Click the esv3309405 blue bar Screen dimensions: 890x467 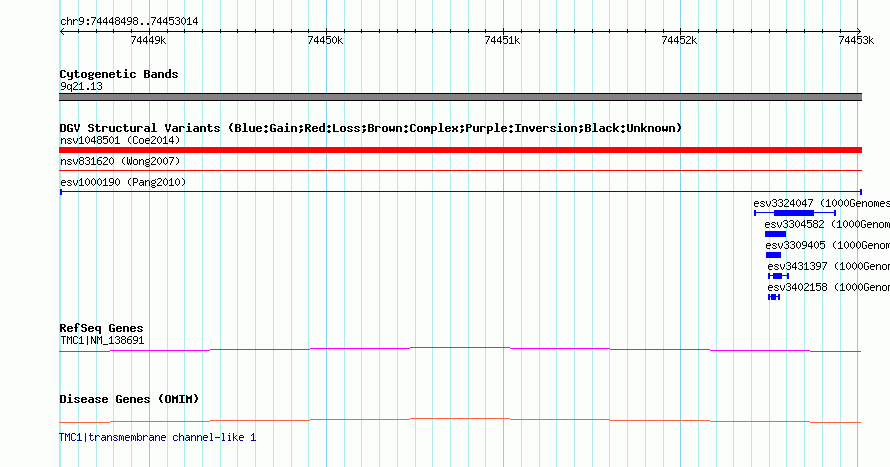tap(773, 255)
